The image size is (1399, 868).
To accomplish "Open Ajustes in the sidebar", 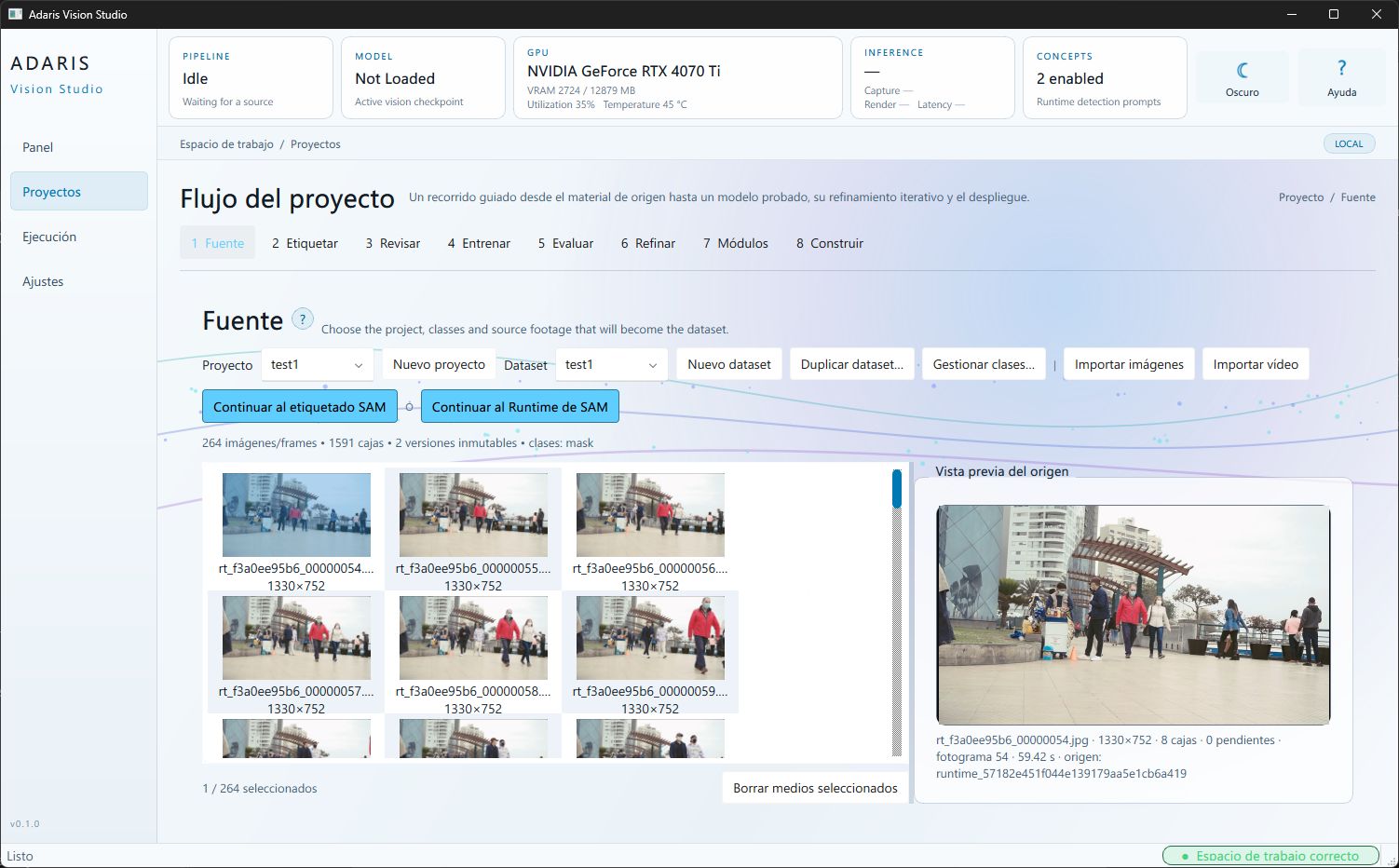I will pyautogui.click(x=79, y=281).
